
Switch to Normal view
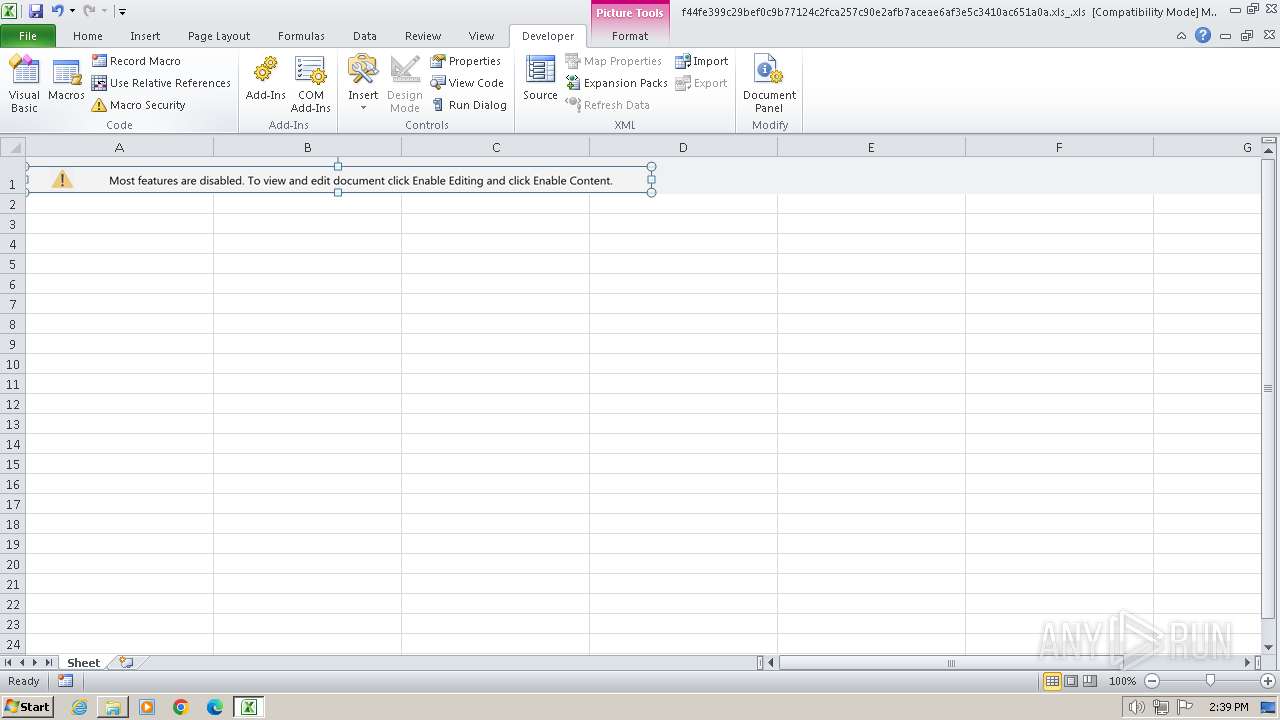1052,681
